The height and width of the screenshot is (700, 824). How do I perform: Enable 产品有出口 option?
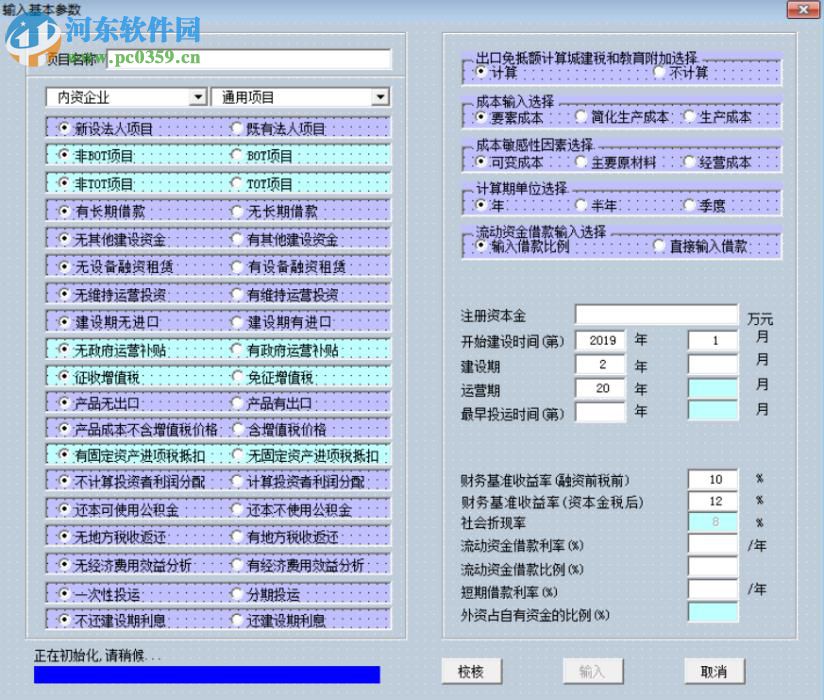coord(236,403)
